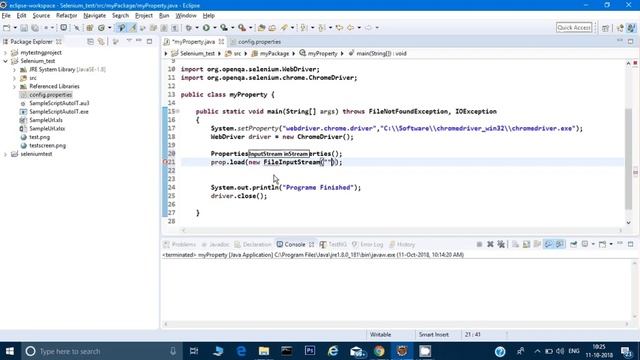
Task: Toggle Pin Console button
Action: pos(573,244)
